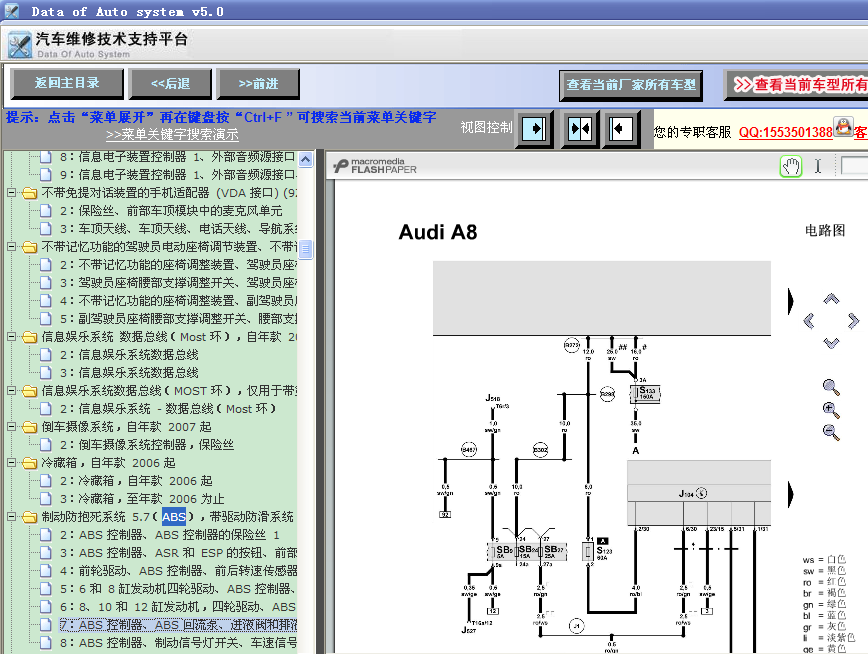
Task: Click the down arrow in diagram navigator
Action: 831,343
